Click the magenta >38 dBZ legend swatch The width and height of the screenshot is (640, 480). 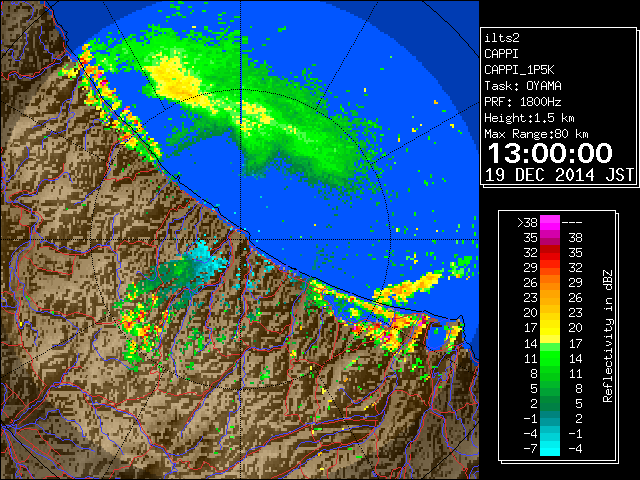550,222
